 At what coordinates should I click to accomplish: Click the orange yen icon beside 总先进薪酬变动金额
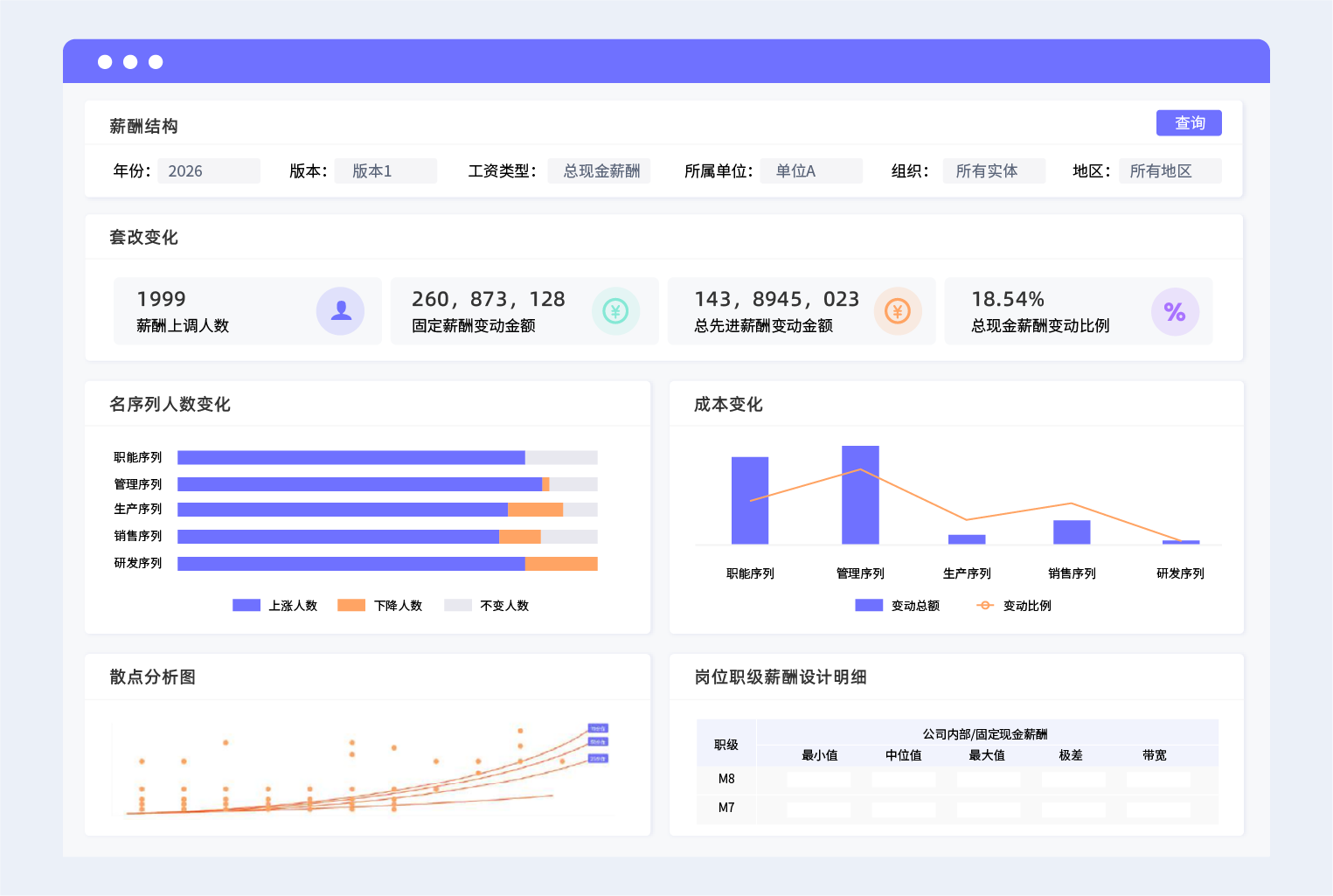(898, 311)
